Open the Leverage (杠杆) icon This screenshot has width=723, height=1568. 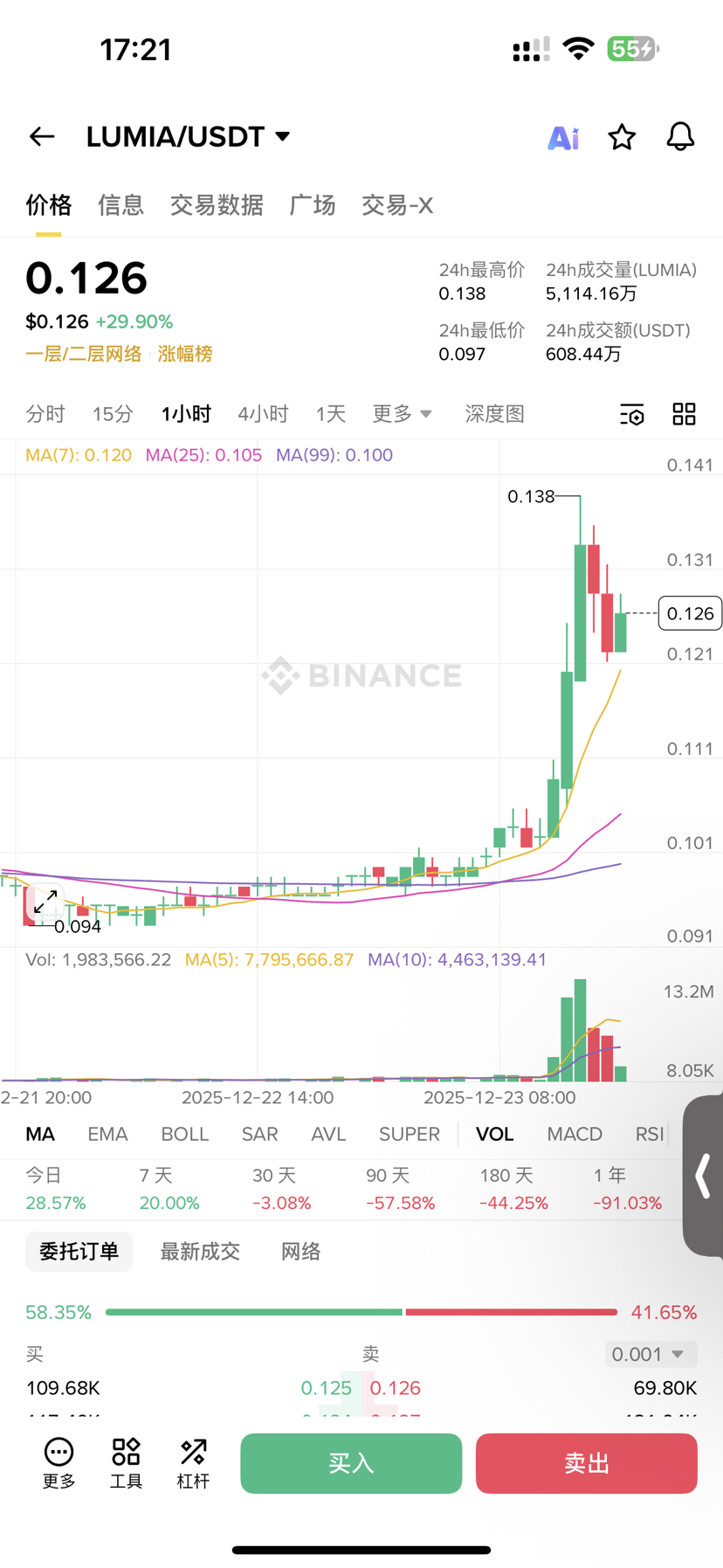(x=193, y=1463)
